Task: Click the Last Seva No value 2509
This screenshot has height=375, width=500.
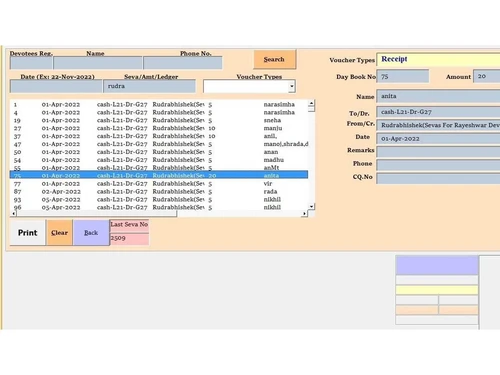Action: (x=129, y=238)
